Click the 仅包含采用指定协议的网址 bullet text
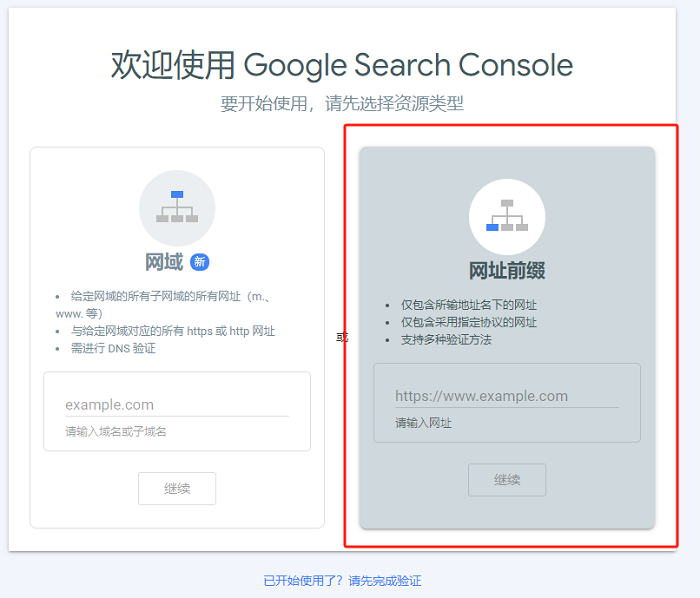Viewport: 700px width, 598px height. pyautogui.click(x=469, y=322)
